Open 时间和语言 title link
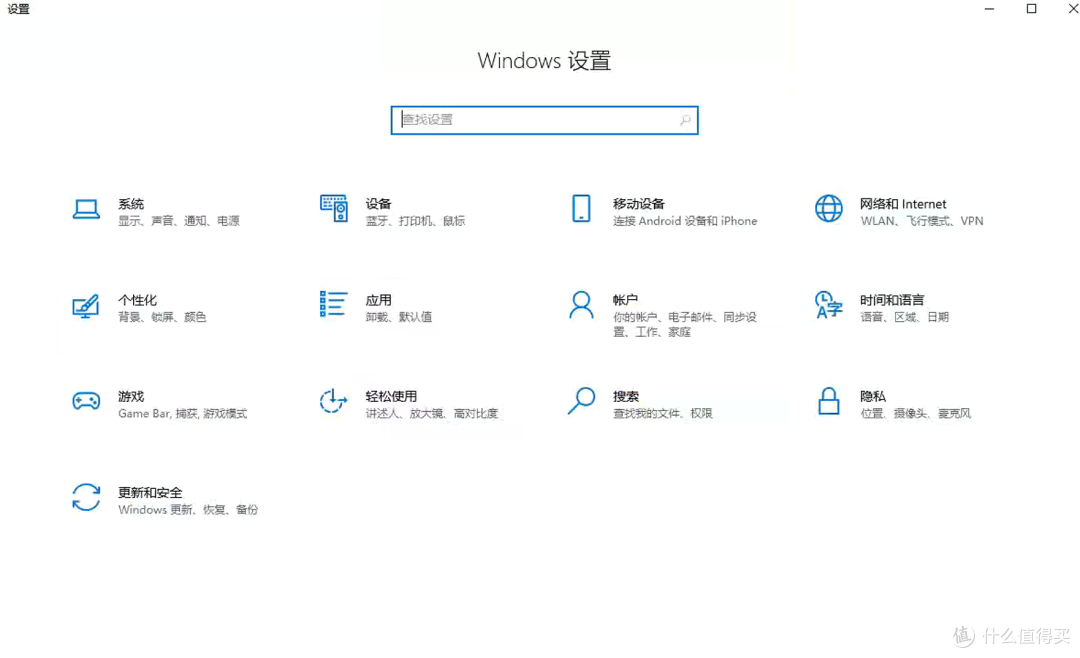 pyautogui.click(x=892, y=300)
